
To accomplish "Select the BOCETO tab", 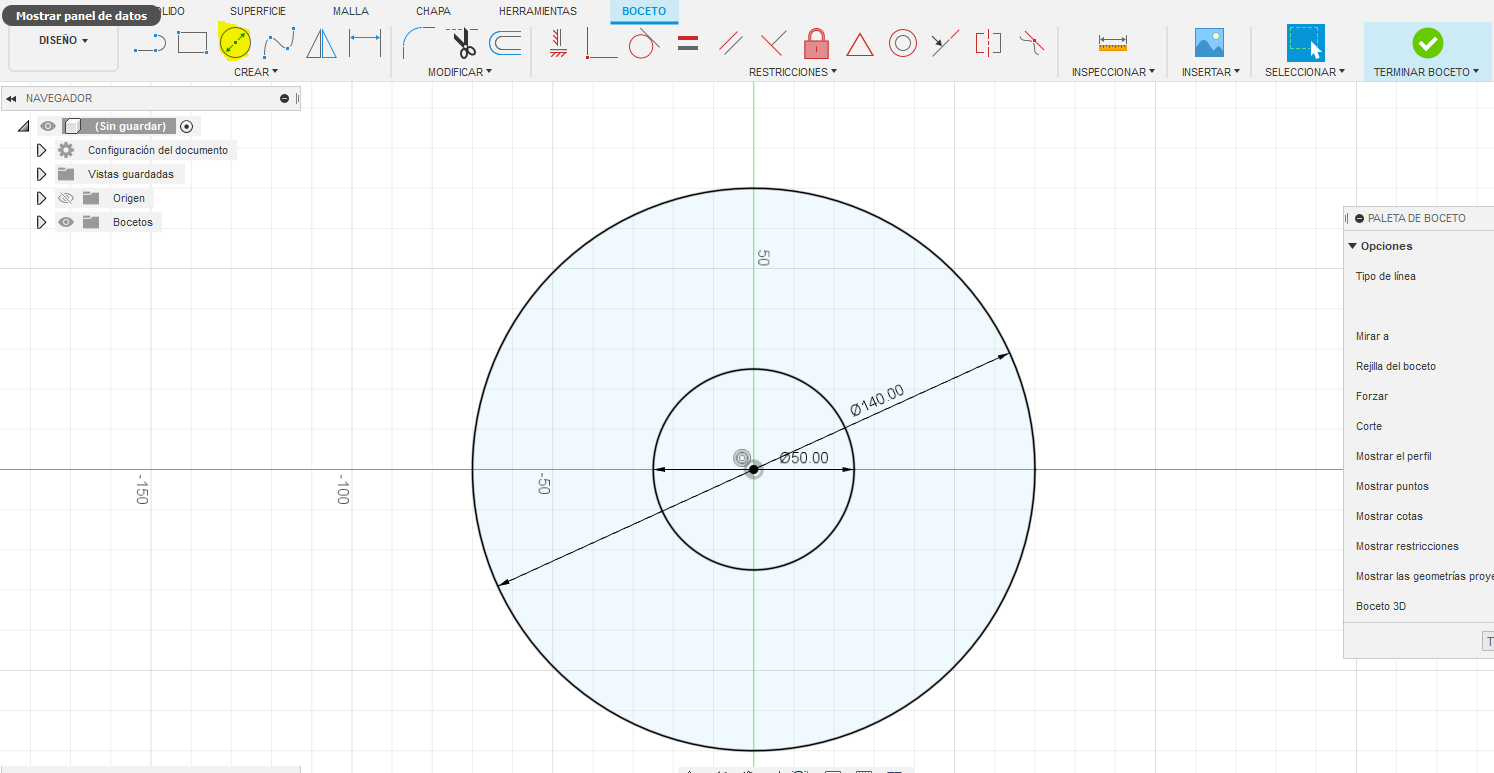I will click(x=644, y=11).
